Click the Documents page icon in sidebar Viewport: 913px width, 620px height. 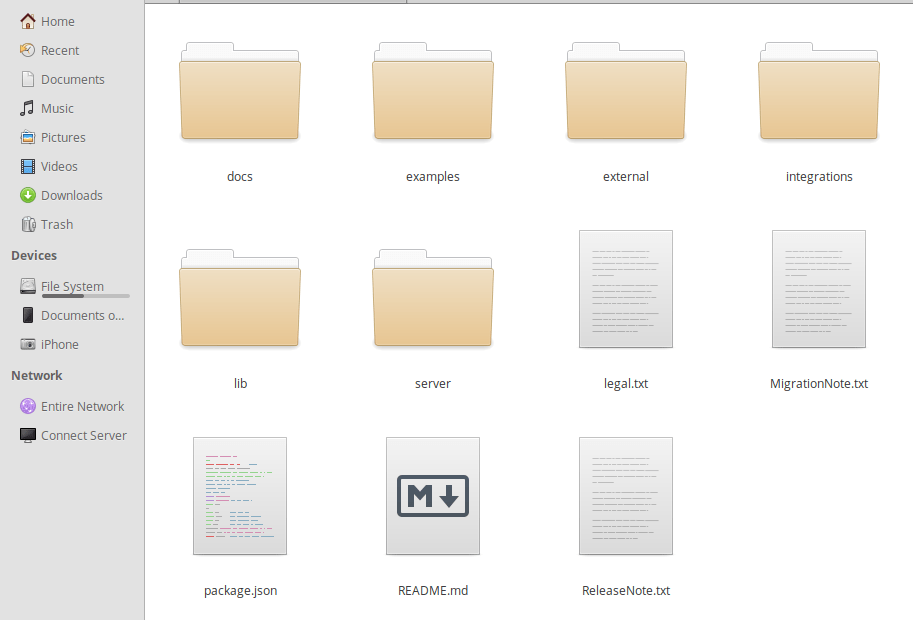(x=27, y=79)
